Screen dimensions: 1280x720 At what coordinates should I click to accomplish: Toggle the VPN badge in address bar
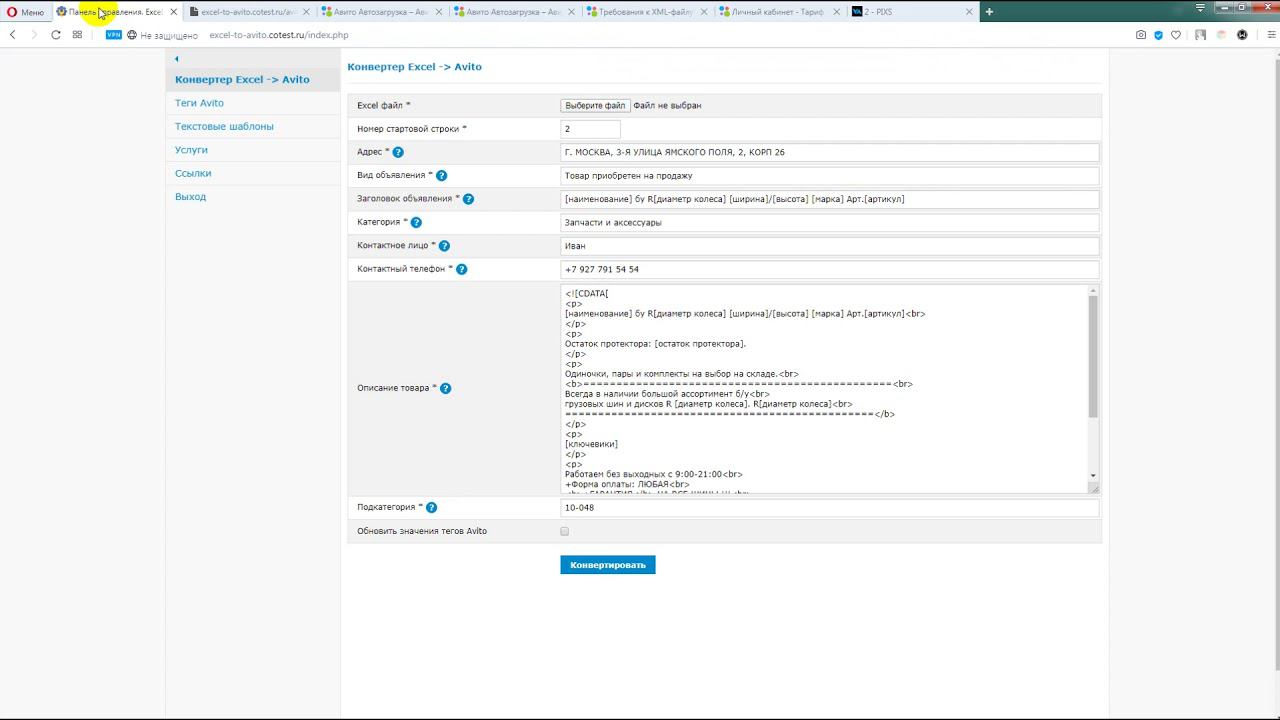[x=113, y=35]
